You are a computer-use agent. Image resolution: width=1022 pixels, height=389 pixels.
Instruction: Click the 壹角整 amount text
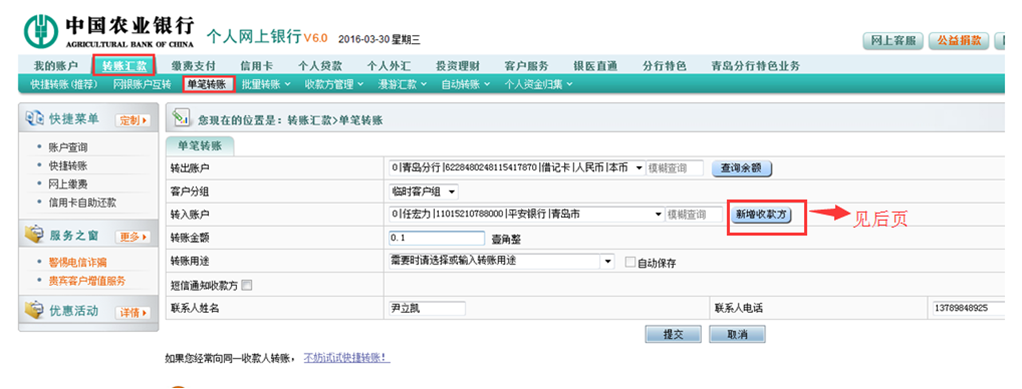click(x=505, y=240)
